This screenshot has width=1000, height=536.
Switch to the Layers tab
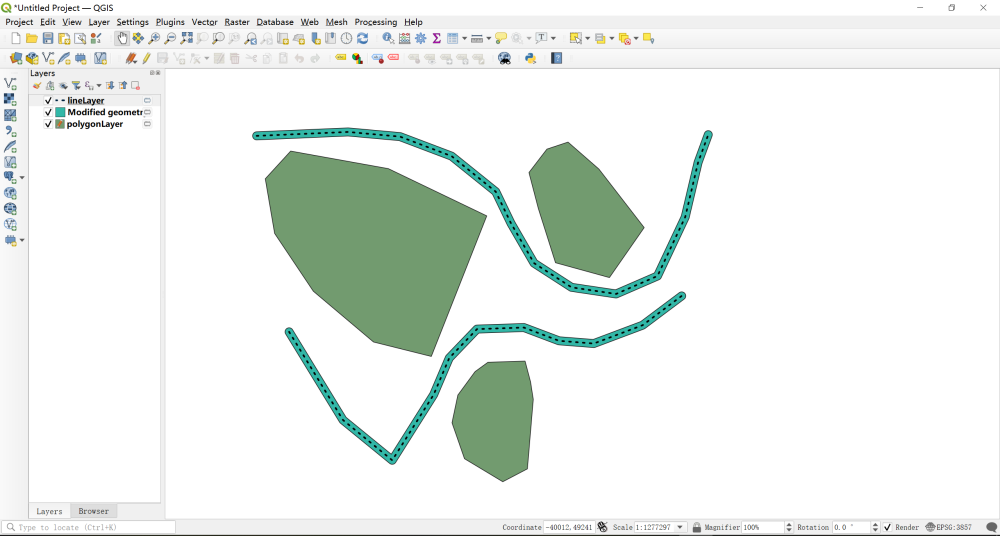coord(49,511)
